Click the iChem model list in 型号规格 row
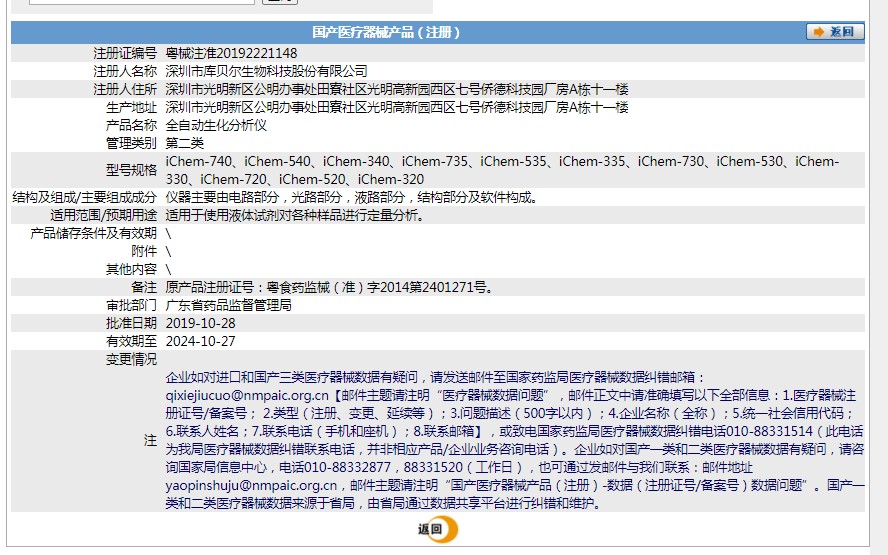This screenshot has width=888, height=555. pyautogui.click(x=502, y=170)
